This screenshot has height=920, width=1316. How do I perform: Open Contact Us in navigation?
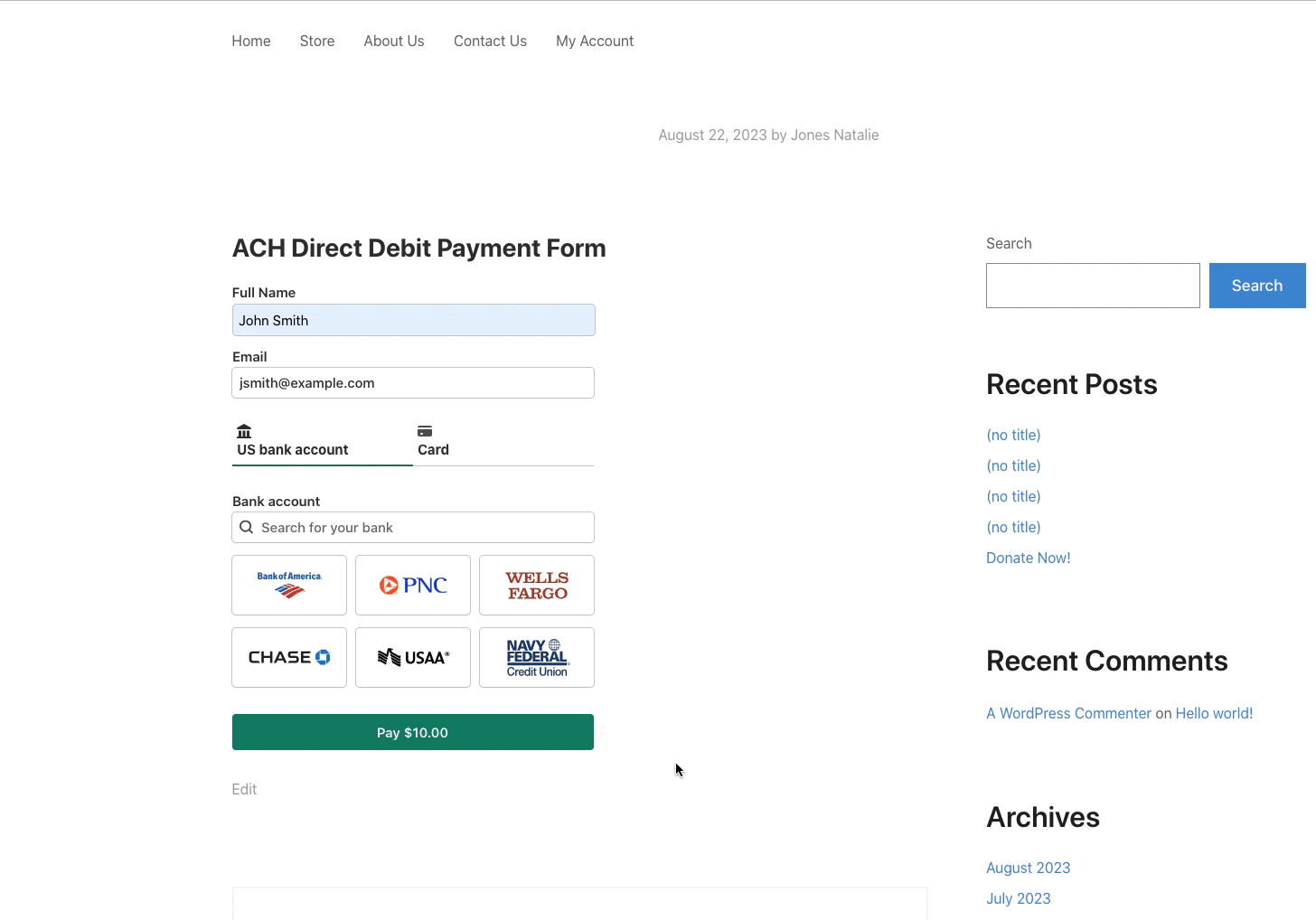[x=490, y=41]
